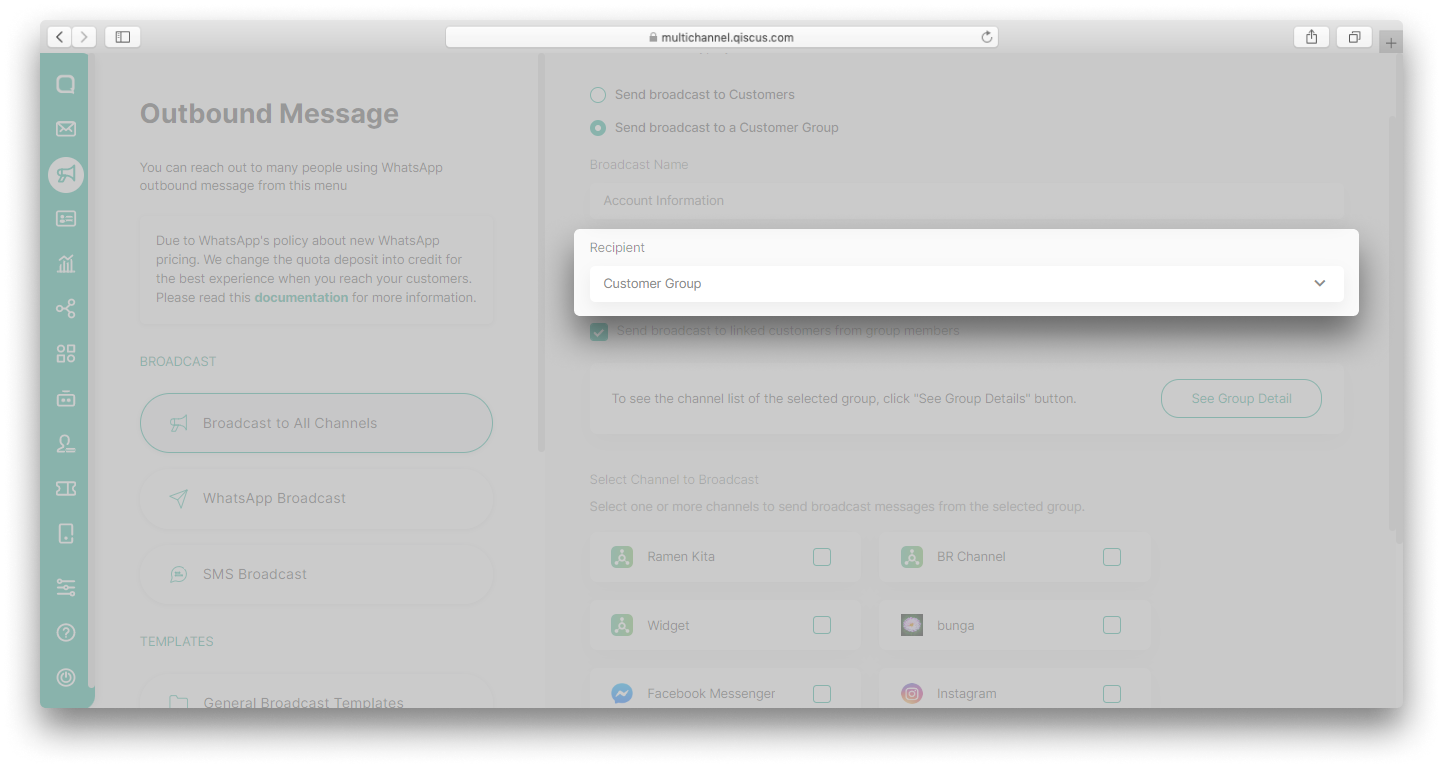Check the Instagram channel checkbox
The image size is (1443, 768).
(1112, 693)
